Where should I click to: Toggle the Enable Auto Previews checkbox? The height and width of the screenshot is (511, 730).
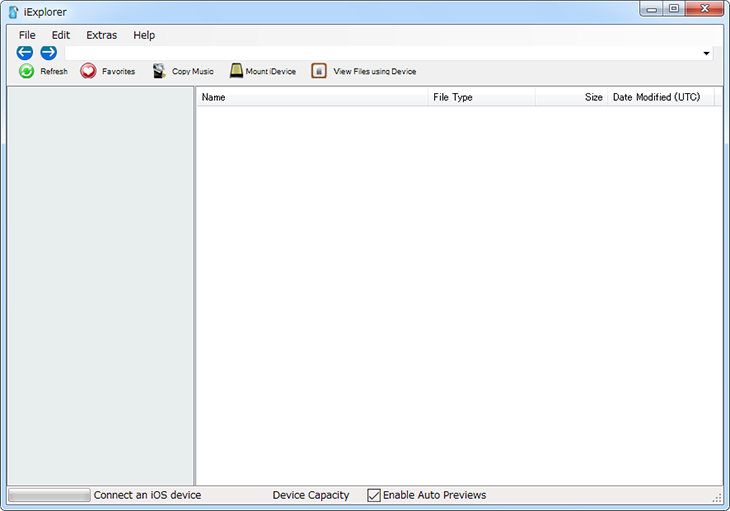tap(374, 495)
